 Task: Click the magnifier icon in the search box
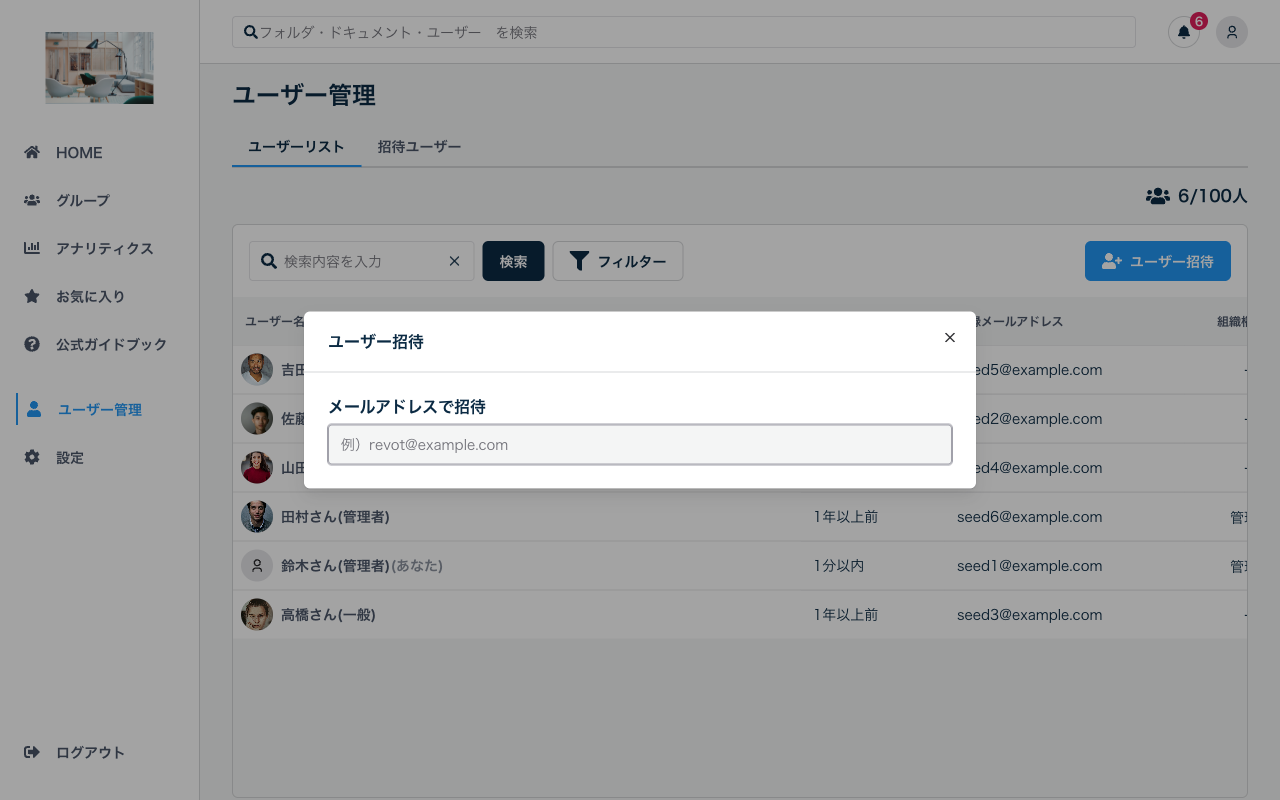268,260
